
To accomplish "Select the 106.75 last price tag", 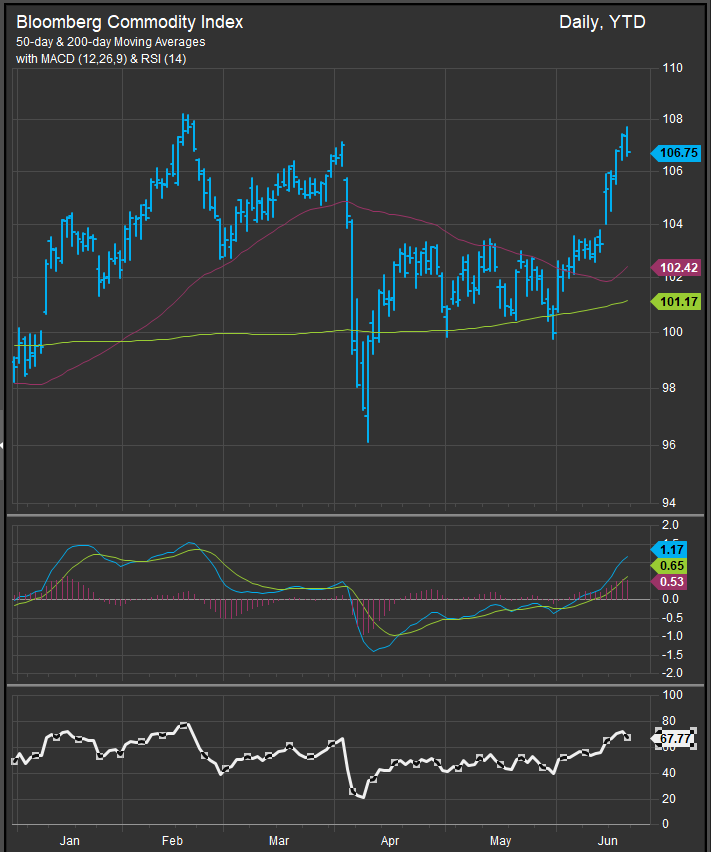I will coord(676,153).
